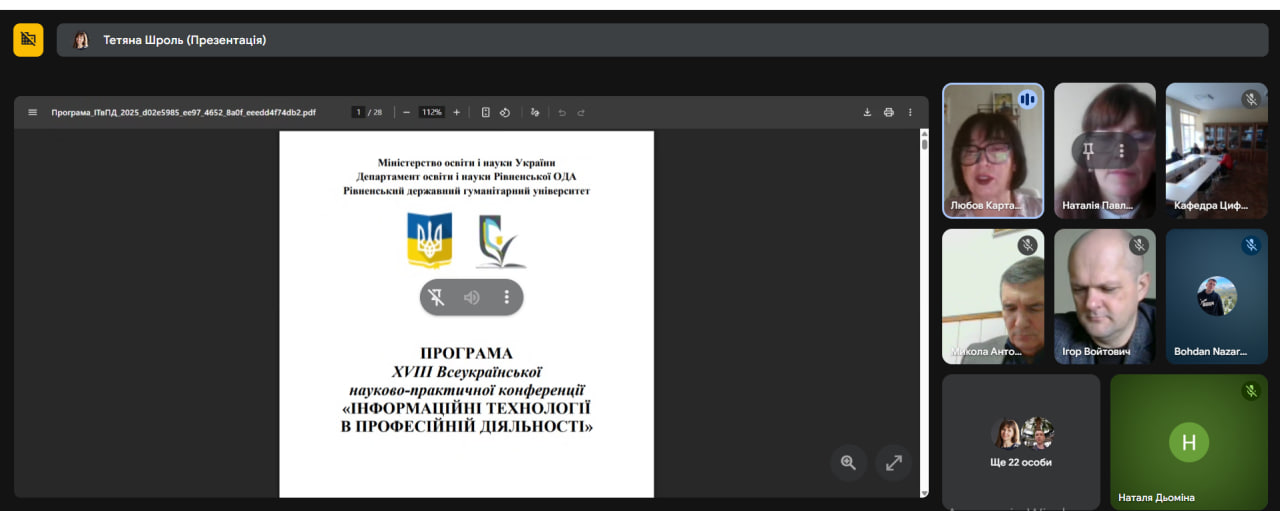This screenshot has width=1280, height=511.
Task: Open the PDF sidebar hamburger menu
Action: tap(32, 112)
